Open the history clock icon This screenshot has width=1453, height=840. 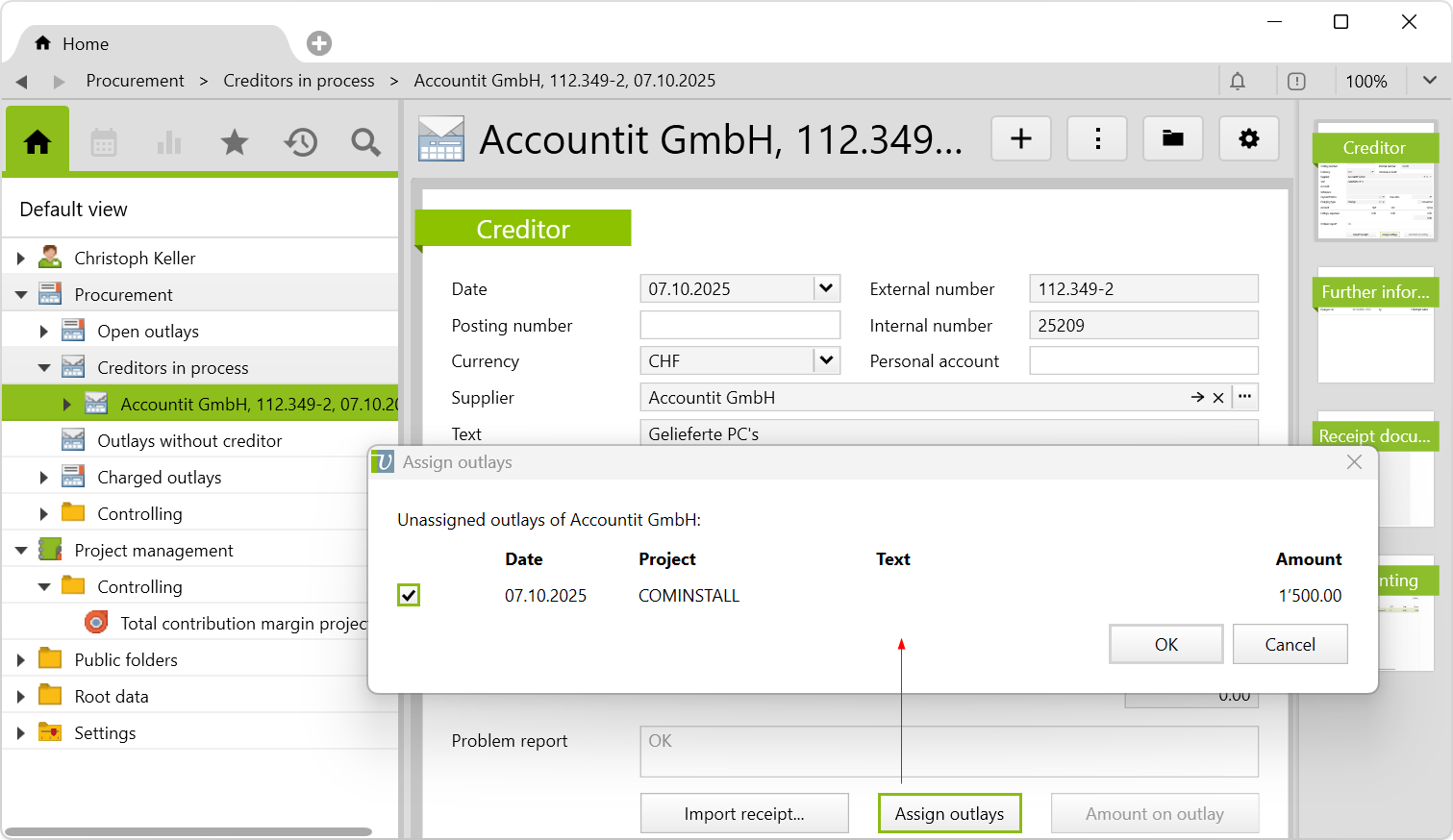[x=300, y=143]
